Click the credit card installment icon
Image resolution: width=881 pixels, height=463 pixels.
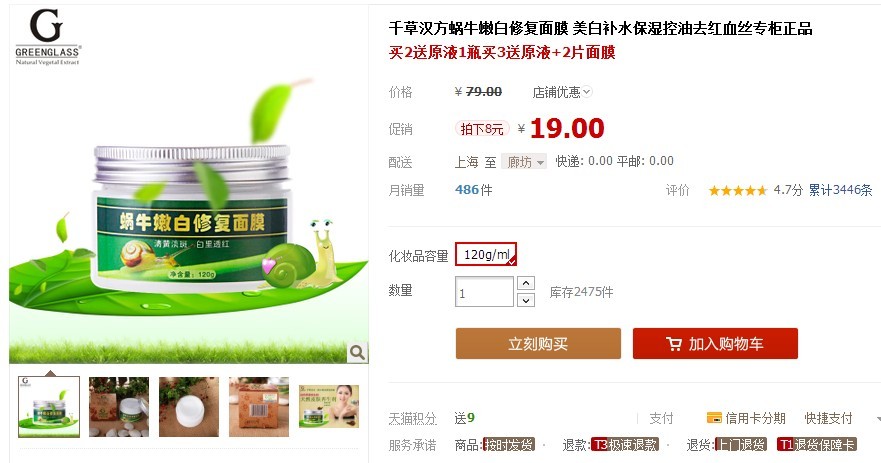tap(714, 417)
